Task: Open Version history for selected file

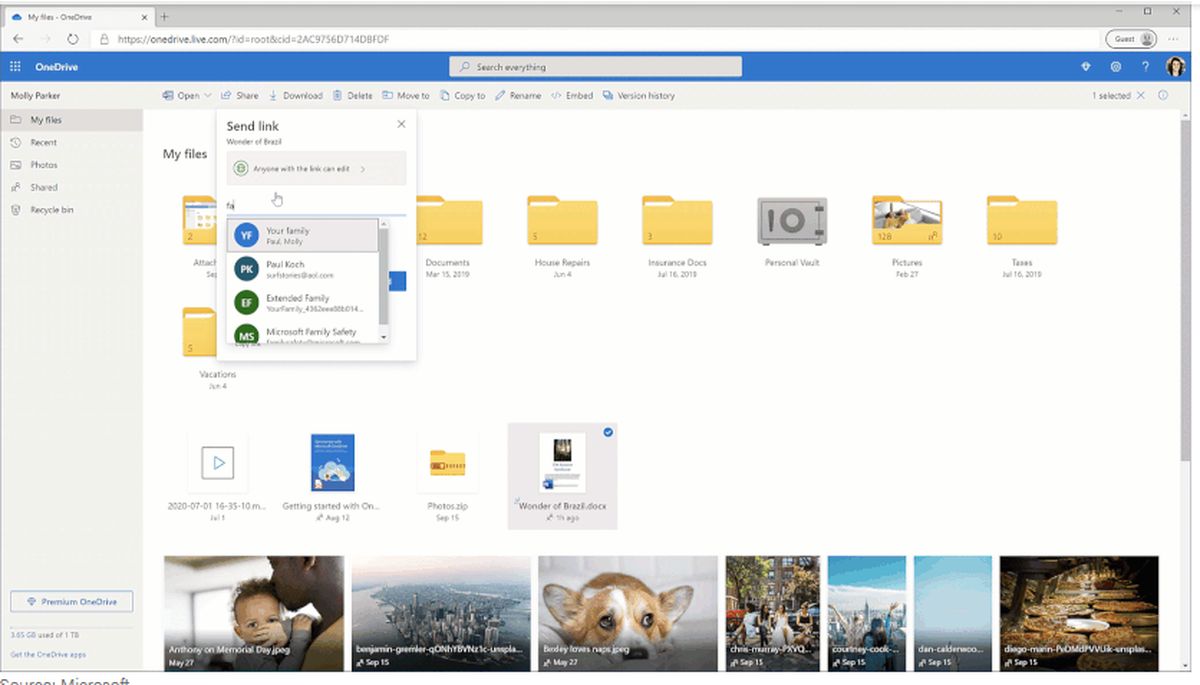Action: click(638, 96)
